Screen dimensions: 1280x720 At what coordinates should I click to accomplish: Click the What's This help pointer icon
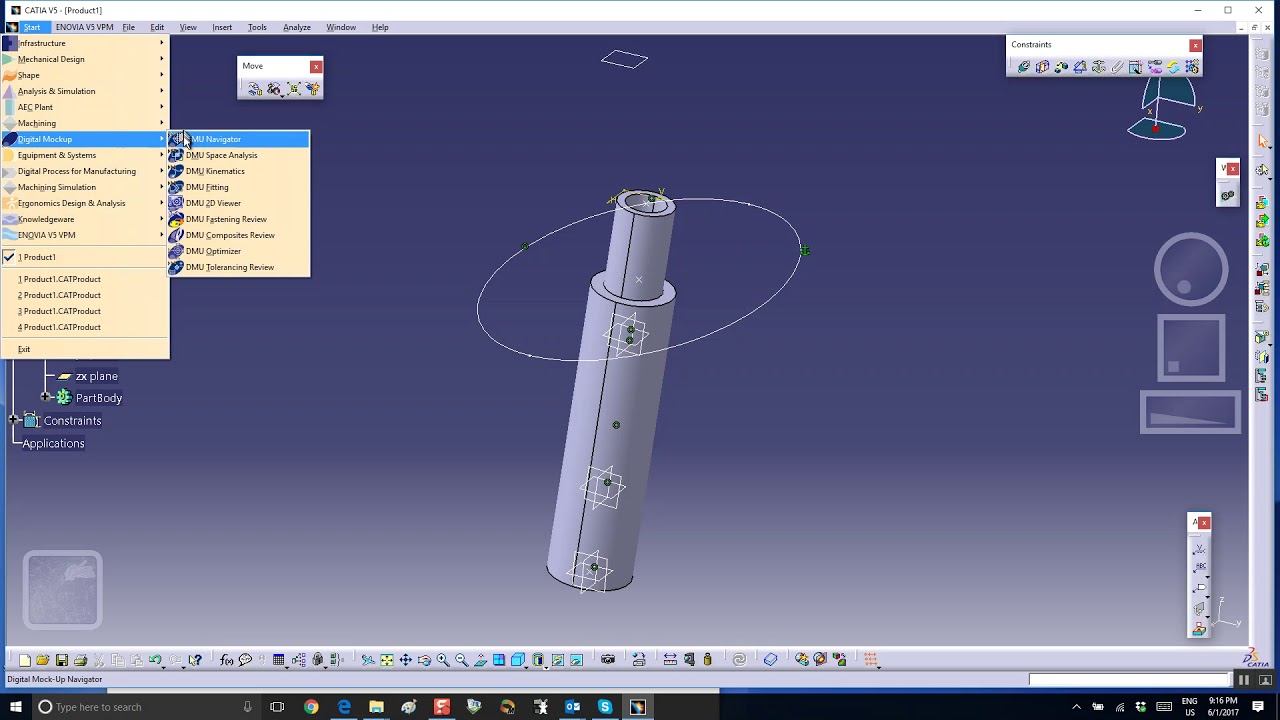click(x=195, y=660)
